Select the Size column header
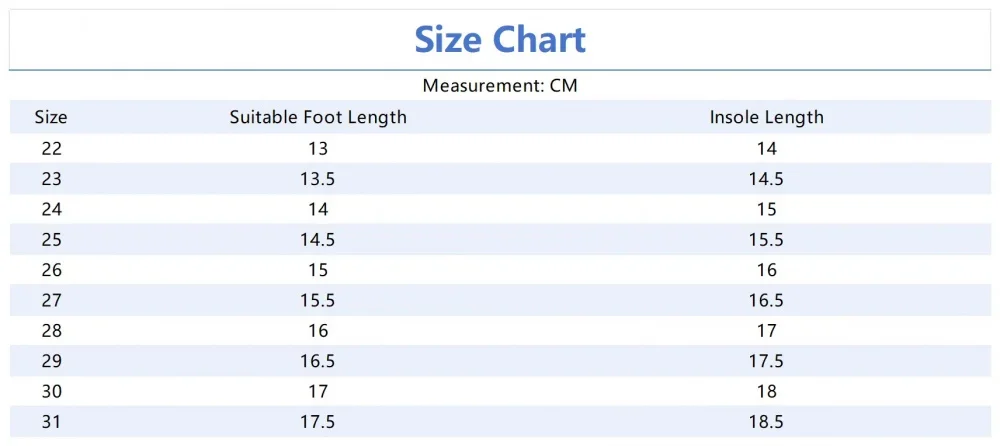Viewport: 1000px width, 446px height. click(51, 117)
